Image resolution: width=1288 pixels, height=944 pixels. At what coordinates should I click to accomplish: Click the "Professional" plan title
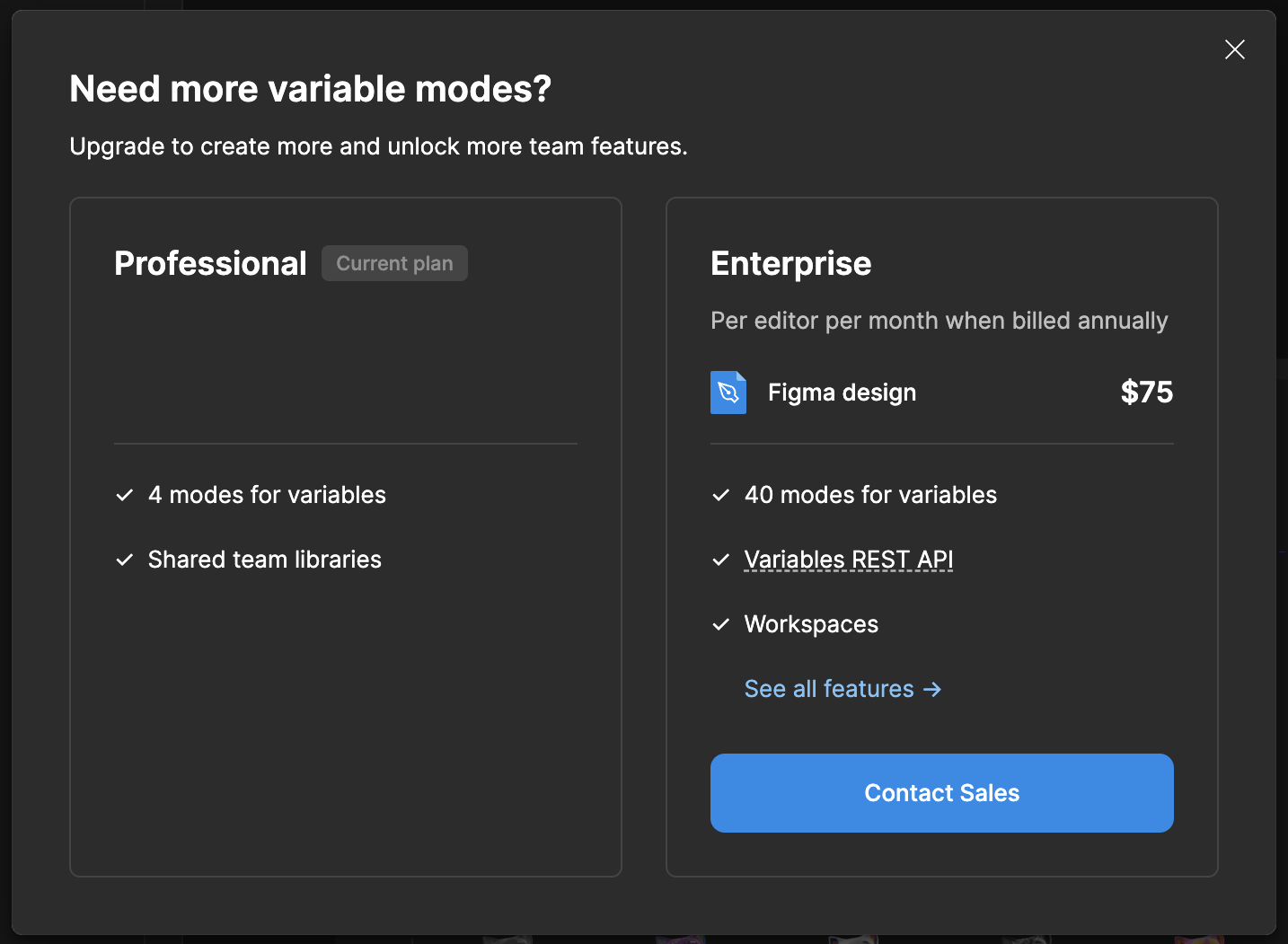pyautogui.click(x=210, y=263)
